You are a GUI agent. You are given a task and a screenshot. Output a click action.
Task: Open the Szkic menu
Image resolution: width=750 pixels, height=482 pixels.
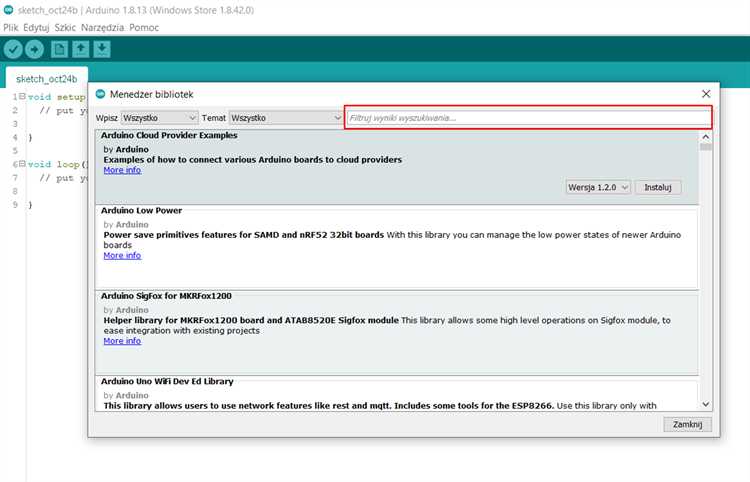[65, 27]
